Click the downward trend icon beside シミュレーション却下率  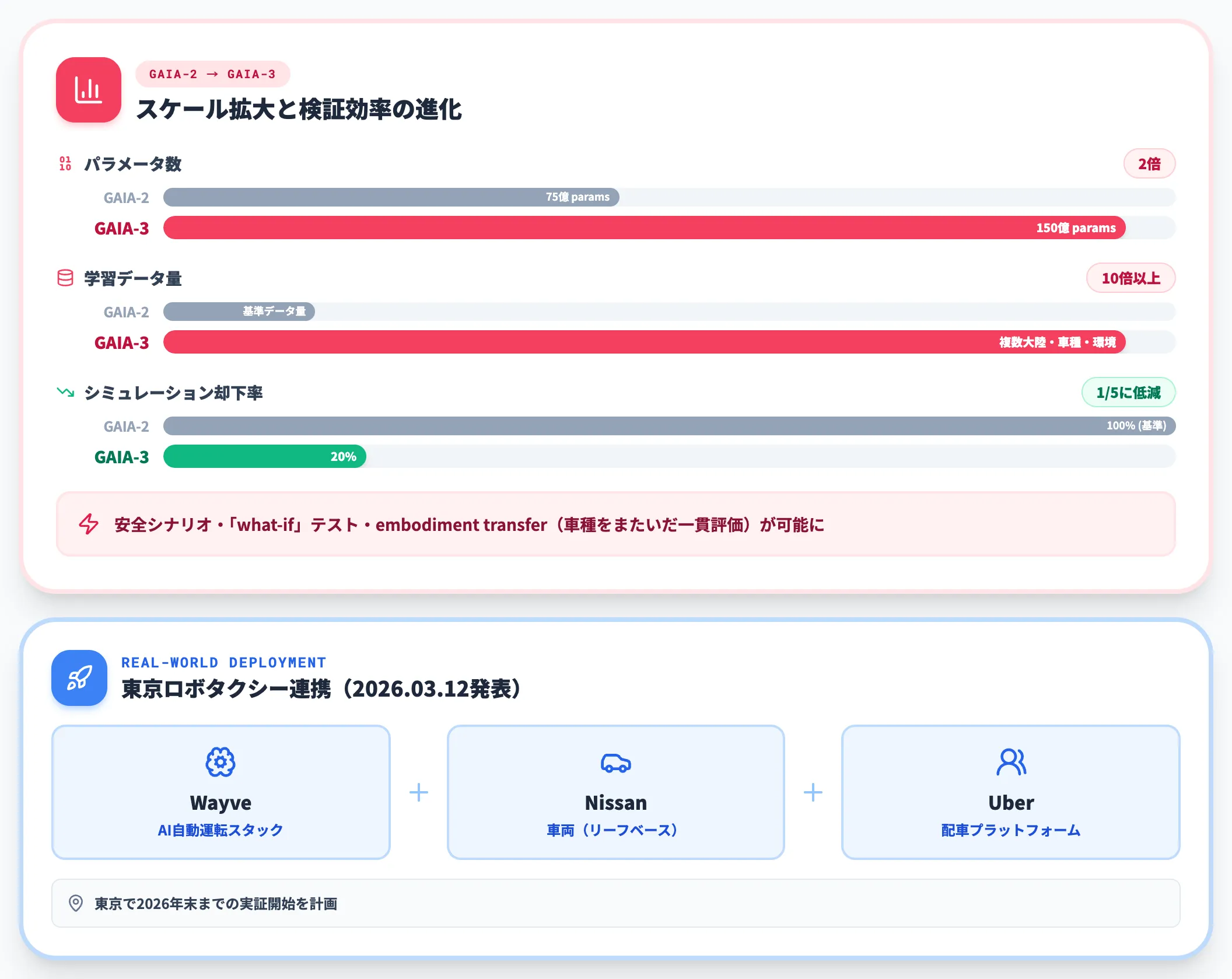click(x=65, y=392)
